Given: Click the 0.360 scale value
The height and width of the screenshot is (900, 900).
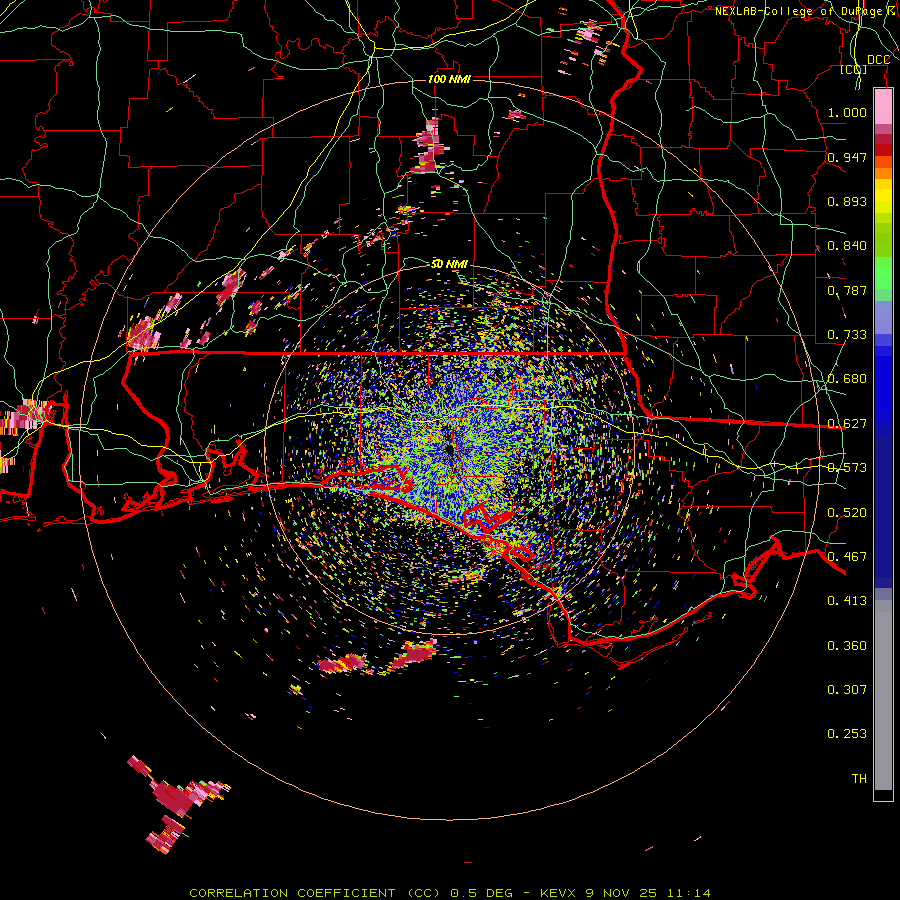Looking at the screenshot, I should point(847,646).
